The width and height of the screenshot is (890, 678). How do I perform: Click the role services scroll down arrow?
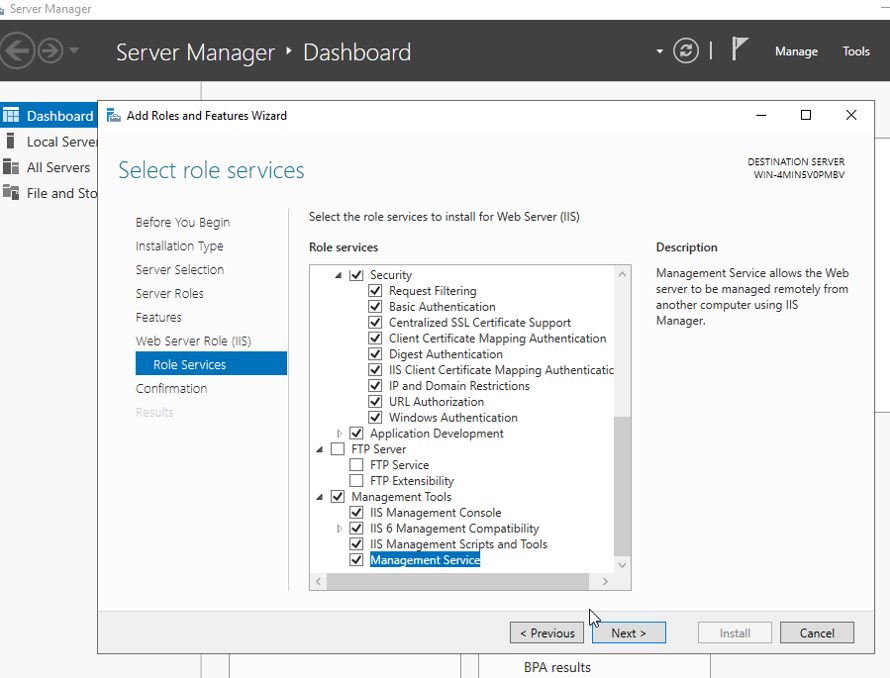coord(622,565)
